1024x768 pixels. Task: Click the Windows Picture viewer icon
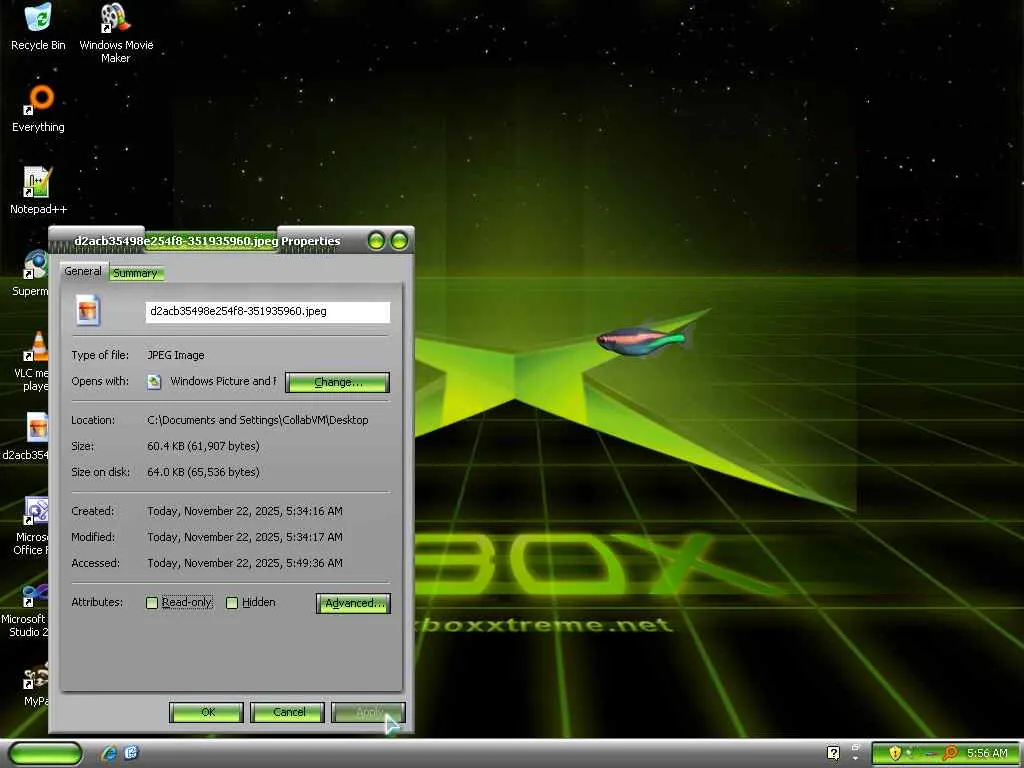coord(154,381)
